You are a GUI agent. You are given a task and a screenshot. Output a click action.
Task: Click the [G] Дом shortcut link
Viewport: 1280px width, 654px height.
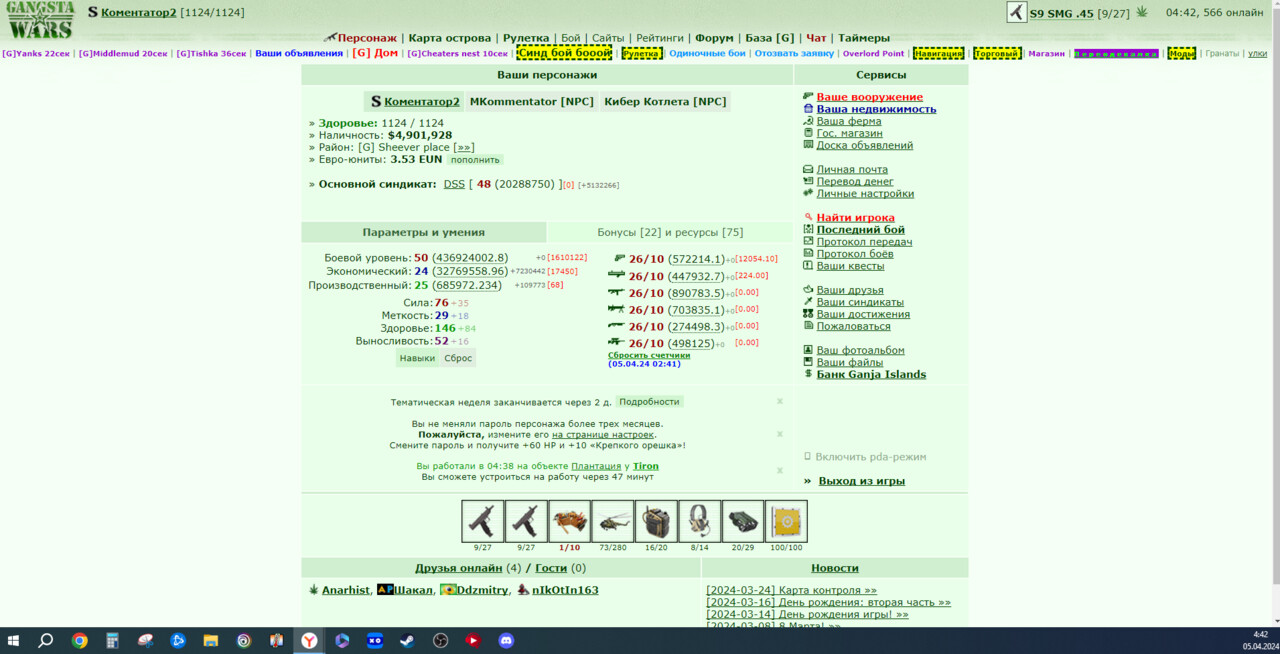375,53
